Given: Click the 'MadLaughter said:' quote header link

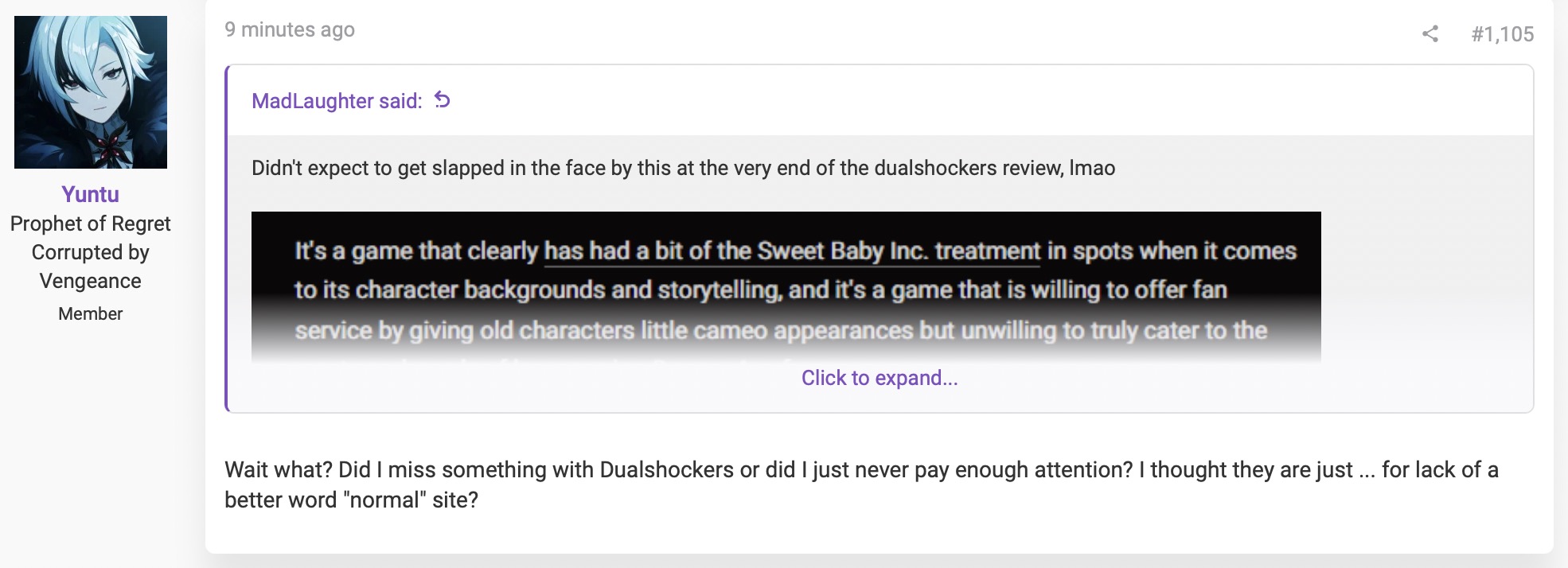Looking at the screenshot, I should coord(337,101).
